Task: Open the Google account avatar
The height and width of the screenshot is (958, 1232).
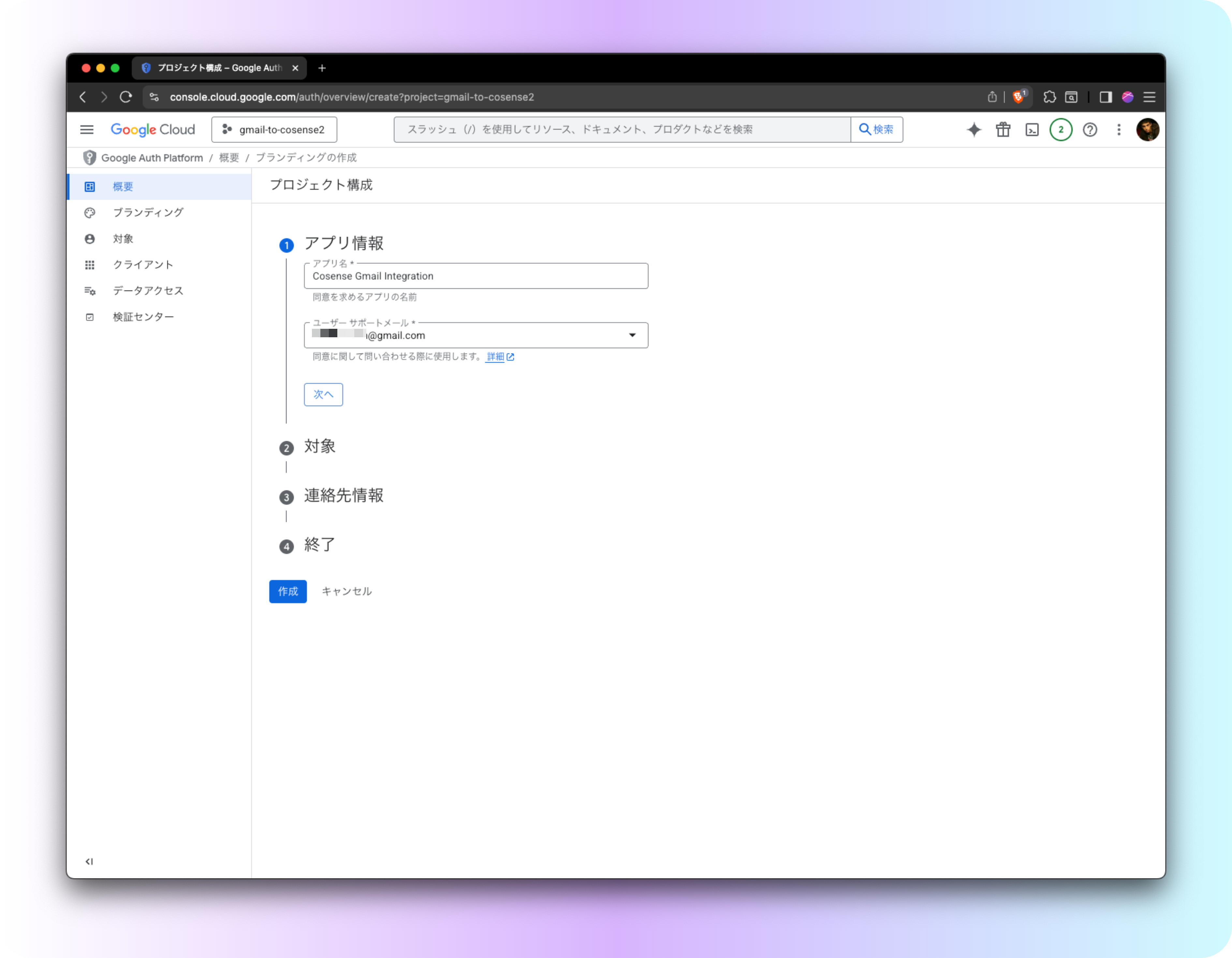Action: tap(1147, 130)
